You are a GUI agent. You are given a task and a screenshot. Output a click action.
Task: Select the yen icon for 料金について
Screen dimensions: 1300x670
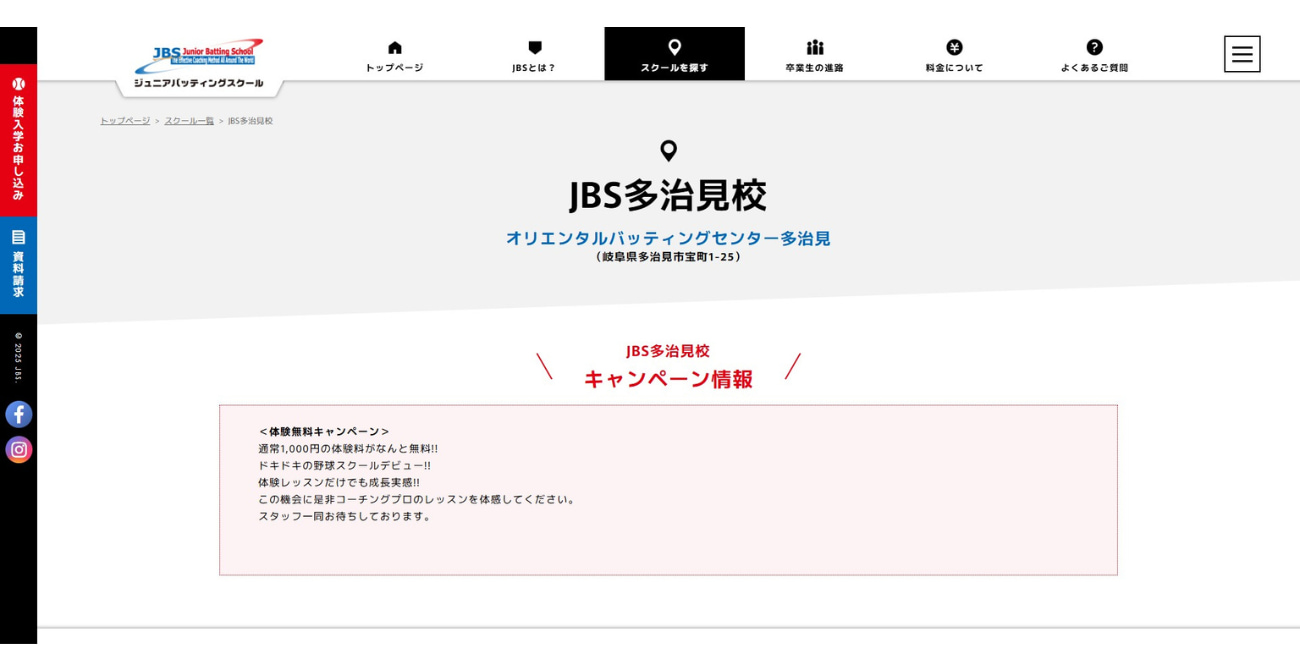(953, 46)
